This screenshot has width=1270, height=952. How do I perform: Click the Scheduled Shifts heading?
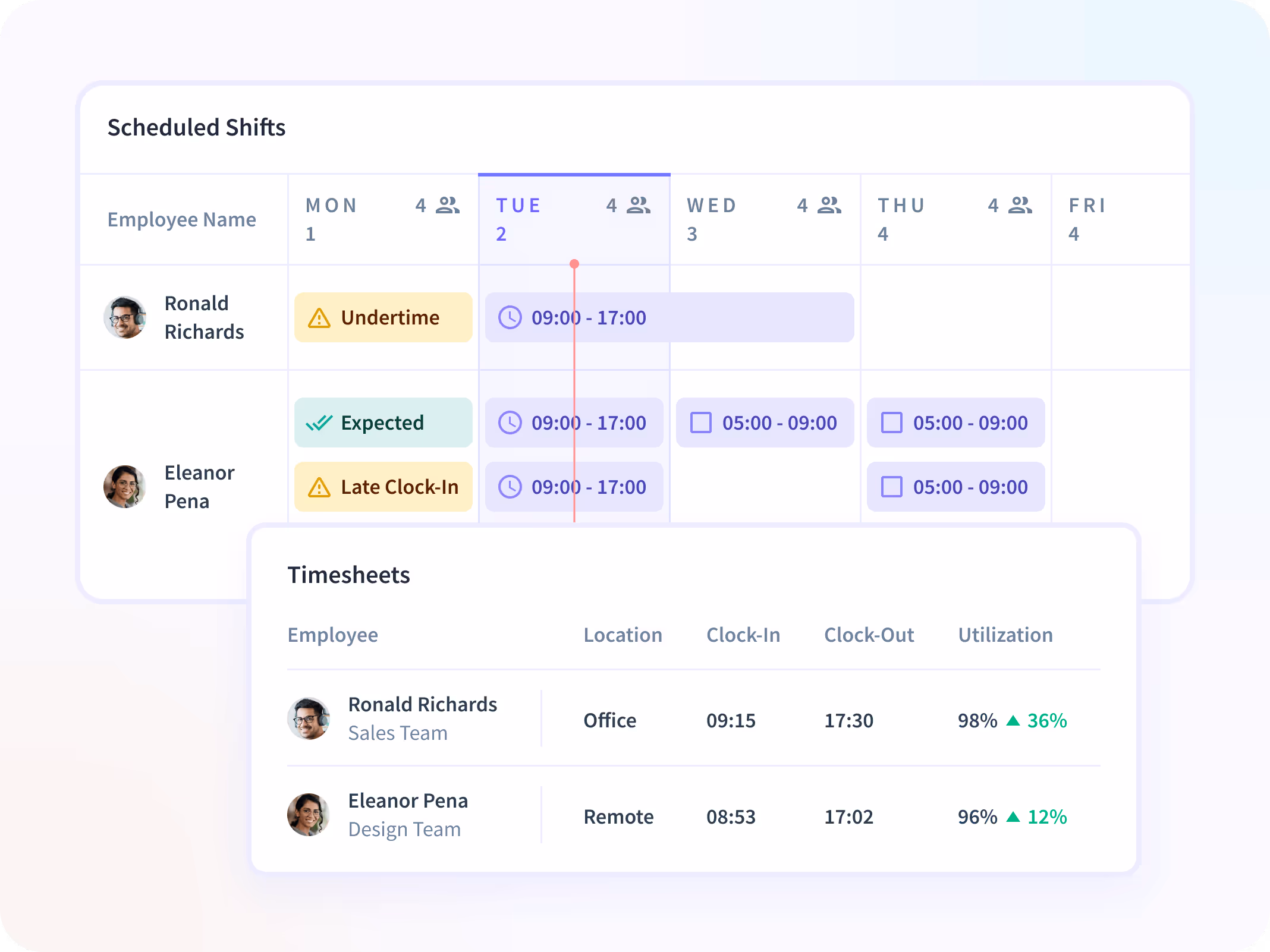click(197, 128)
